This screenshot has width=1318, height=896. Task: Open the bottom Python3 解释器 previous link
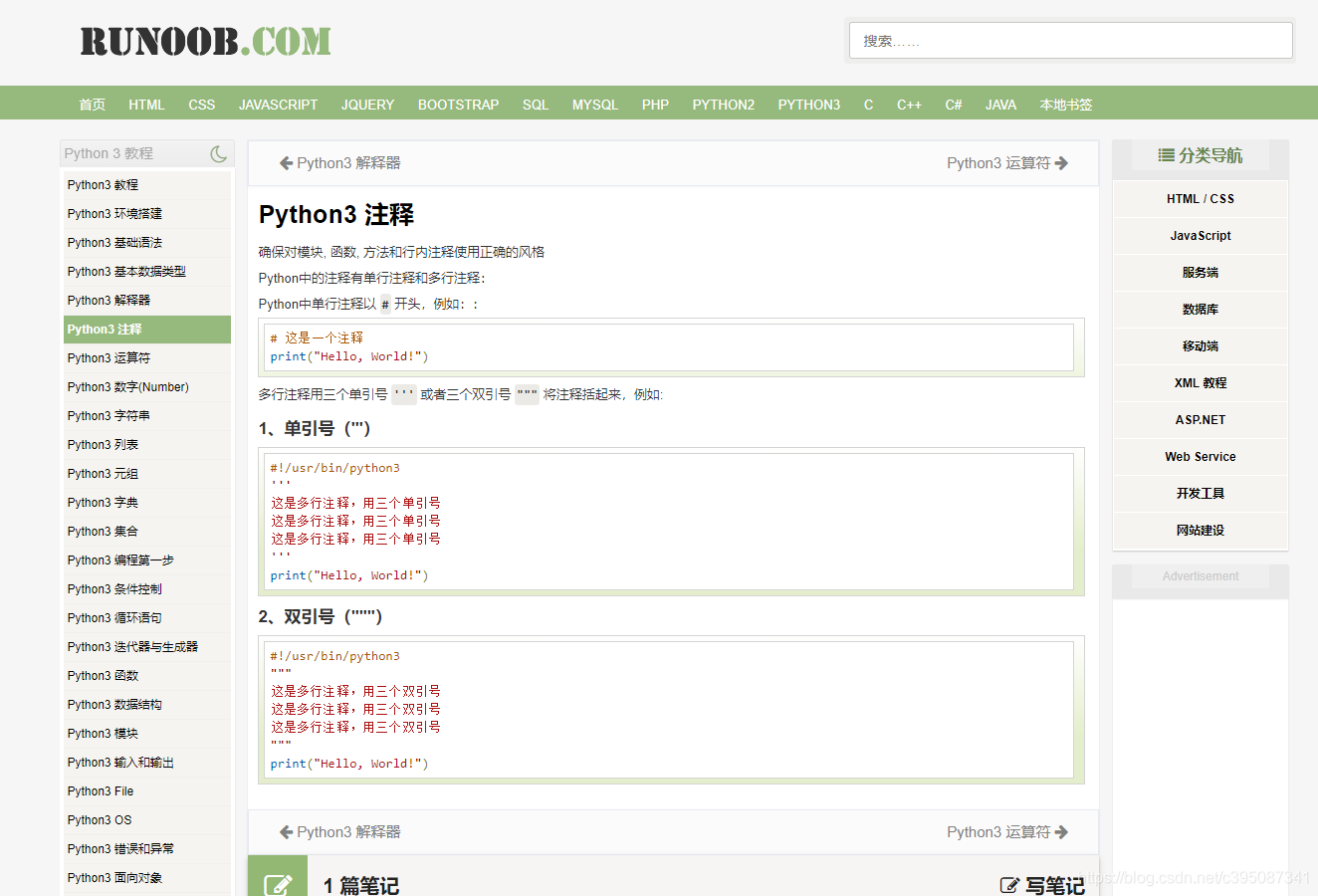pyautogui.click(x=340, y=832)
